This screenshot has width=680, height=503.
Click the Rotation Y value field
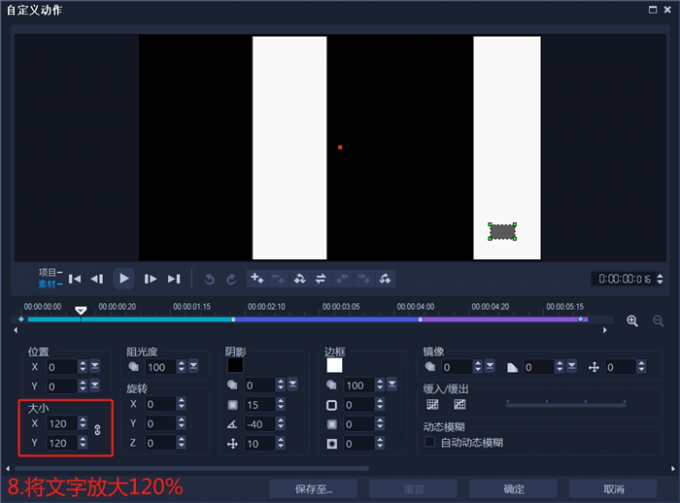coord(160,423)
